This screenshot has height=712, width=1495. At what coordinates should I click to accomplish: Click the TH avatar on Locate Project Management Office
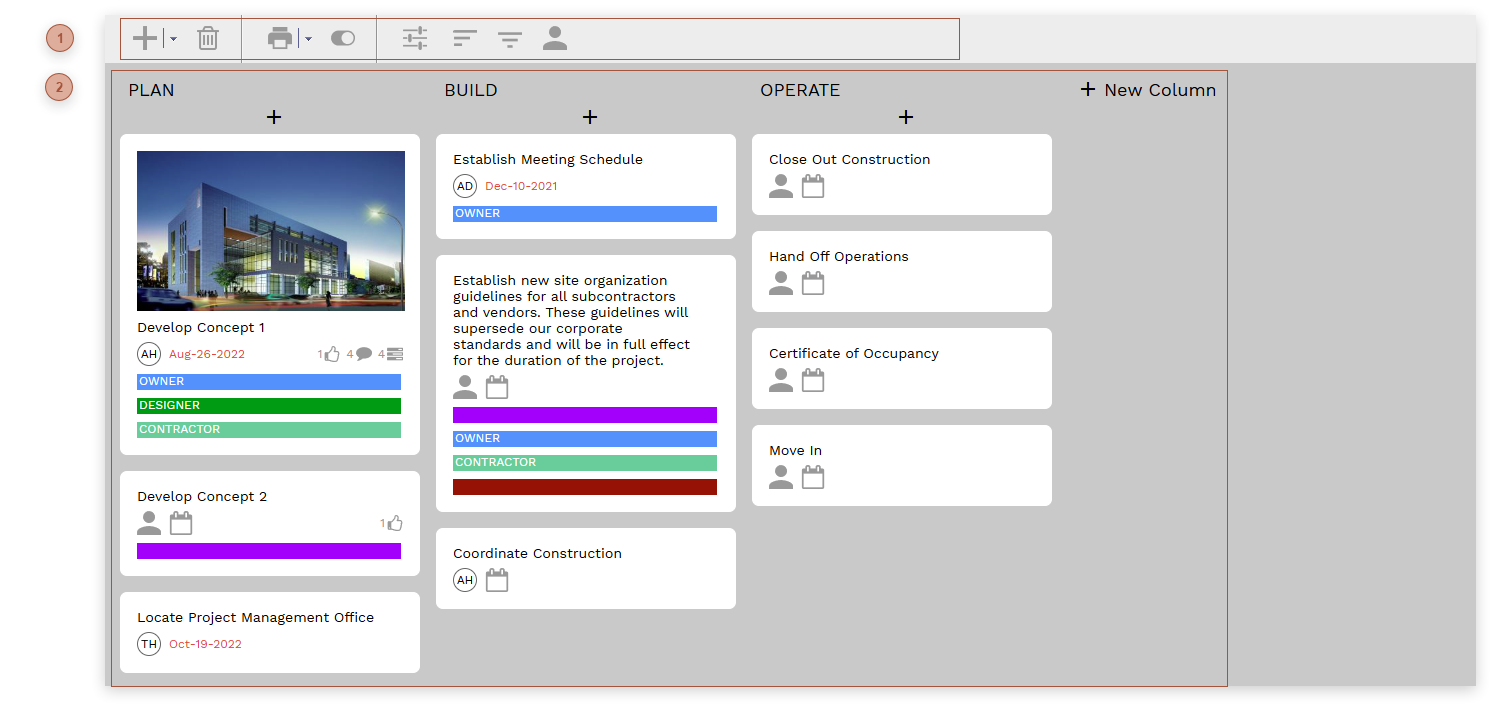pos(149,644)
